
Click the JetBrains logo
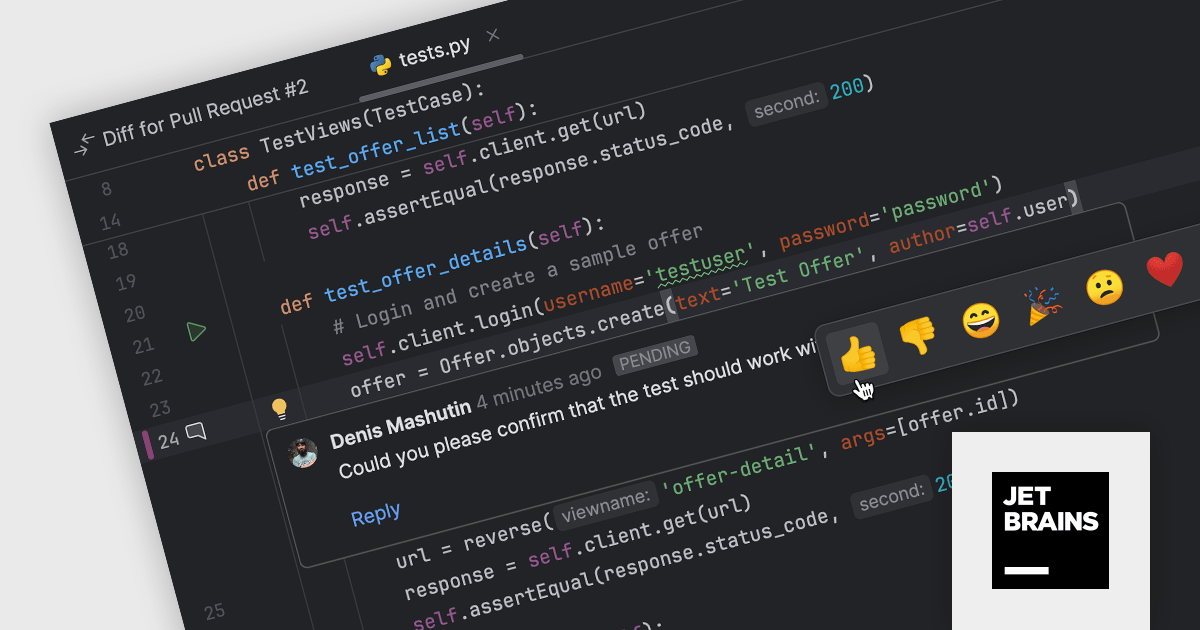coord(1050,530)
